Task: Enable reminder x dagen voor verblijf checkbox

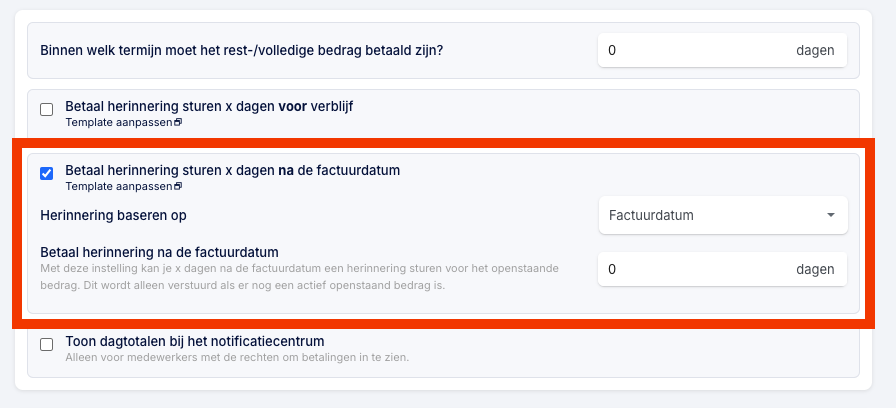Action: pyautogui.click(x=46, y=109)
